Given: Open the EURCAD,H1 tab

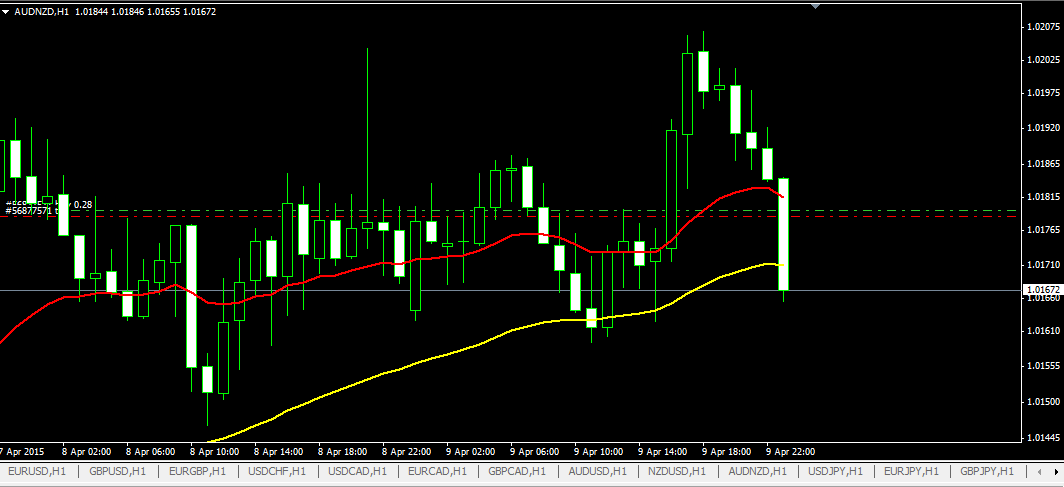Looking at the screenshot, I should click(437, 471).
